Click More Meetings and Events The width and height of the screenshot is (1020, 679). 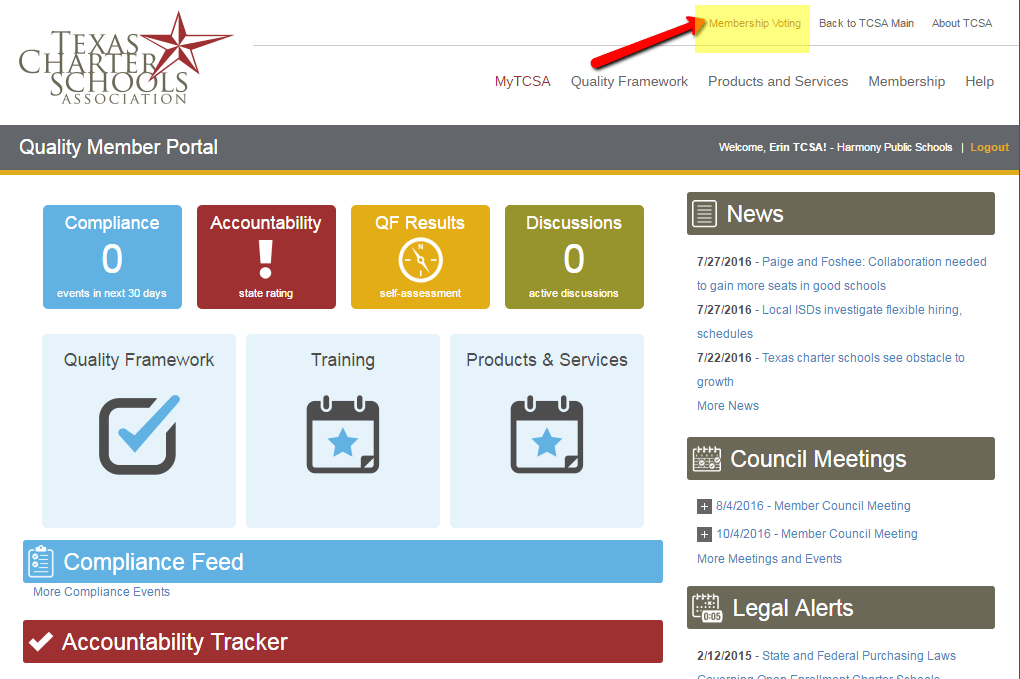(x=770, y=559)
